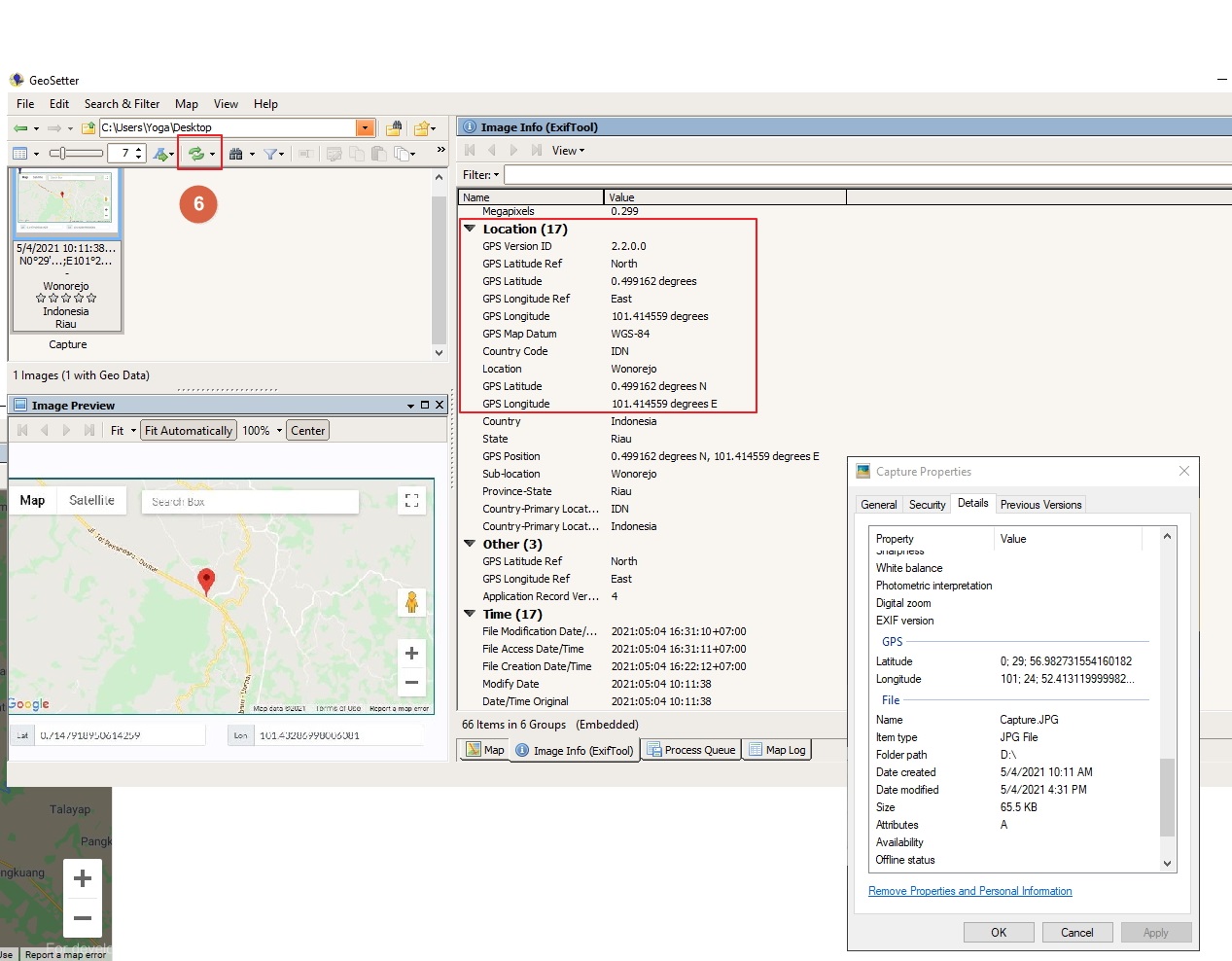Select the Capture image thumbnail
1232x961 pixels.
(x=65, y=202)
